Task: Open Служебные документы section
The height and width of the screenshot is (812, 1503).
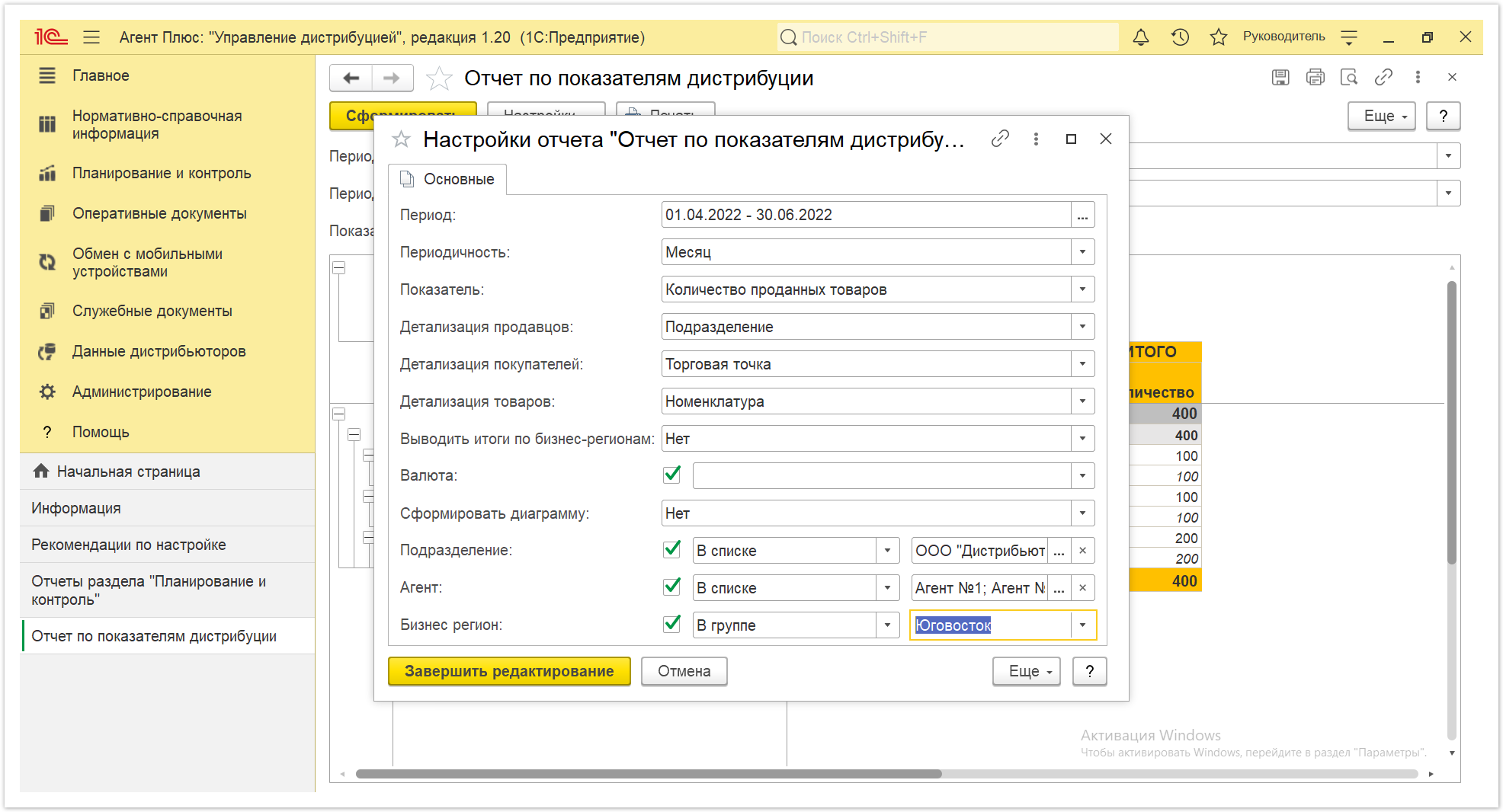Action: point(152,311)
